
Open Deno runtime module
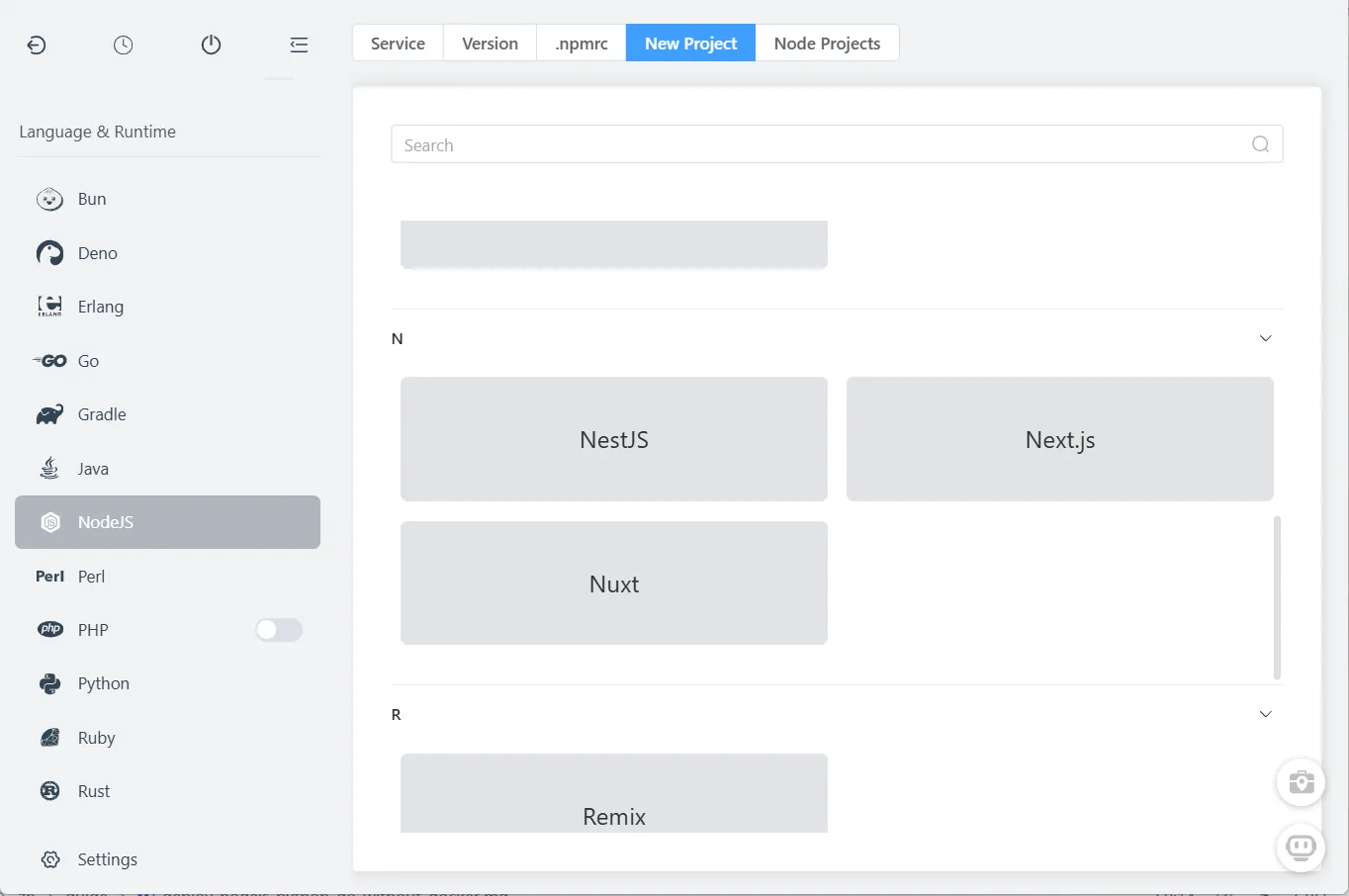click(x=97, y=253)
